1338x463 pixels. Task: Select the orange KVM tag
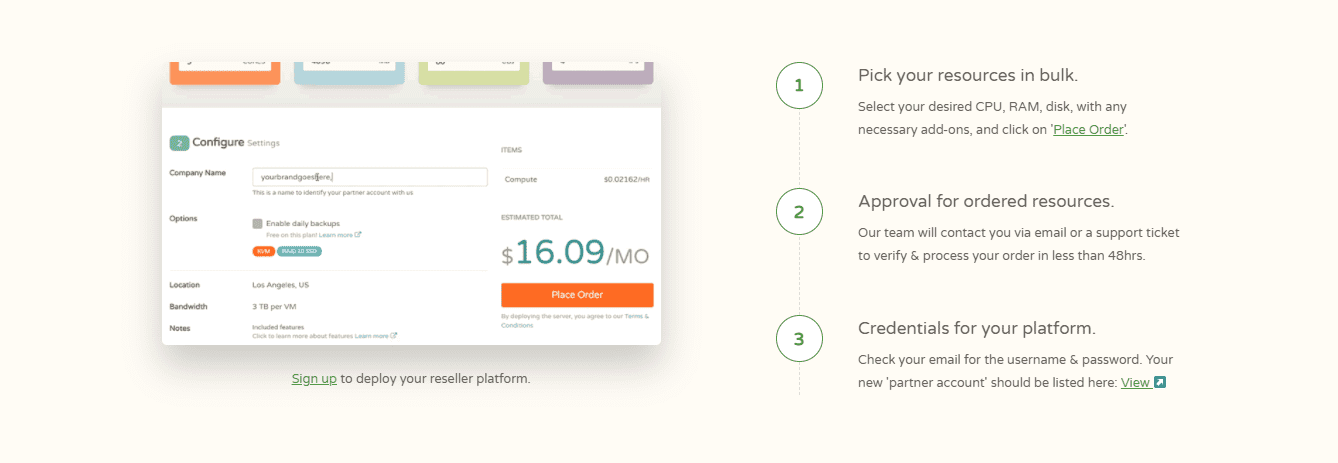click(263, 251)
